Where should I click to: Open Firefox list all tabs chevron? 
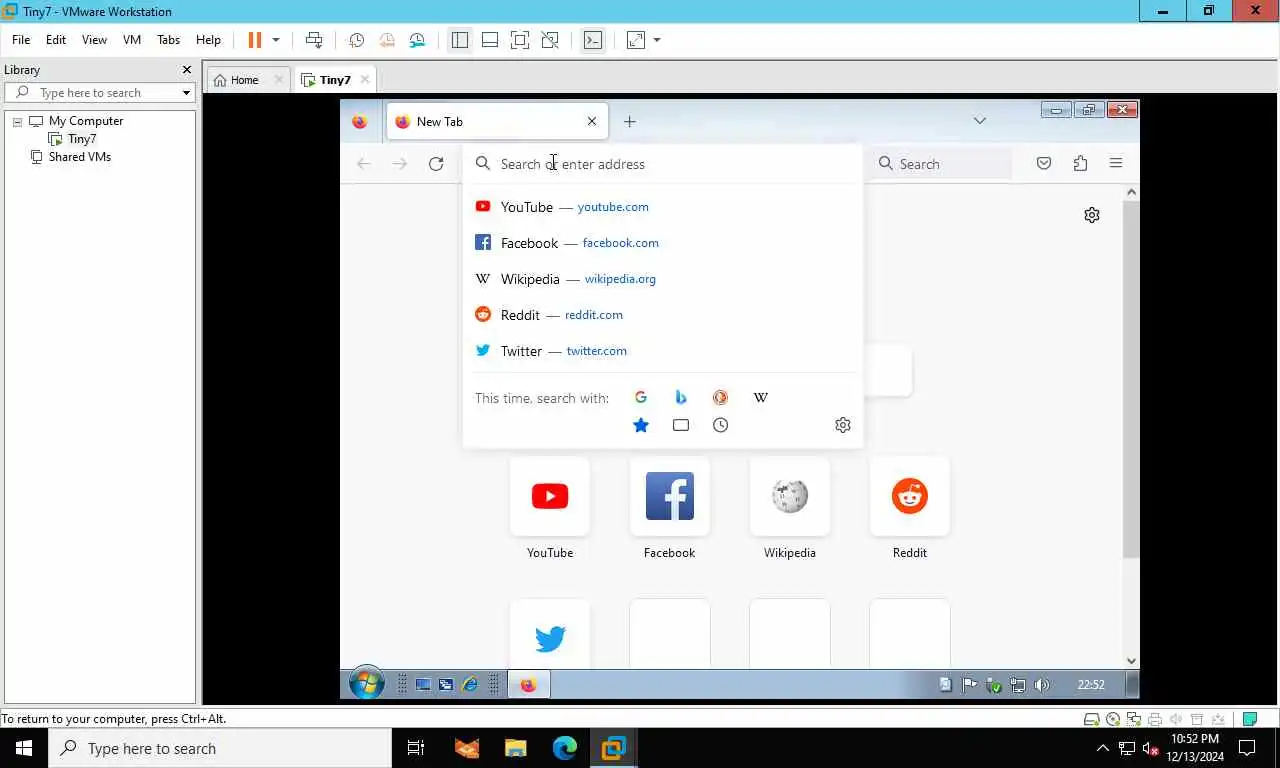point(979,121)
